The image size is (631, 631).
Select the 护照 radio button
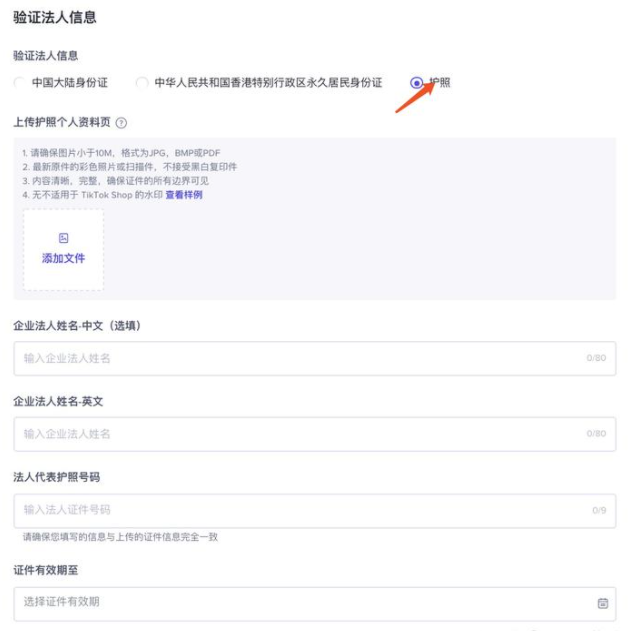coord(417,83)
